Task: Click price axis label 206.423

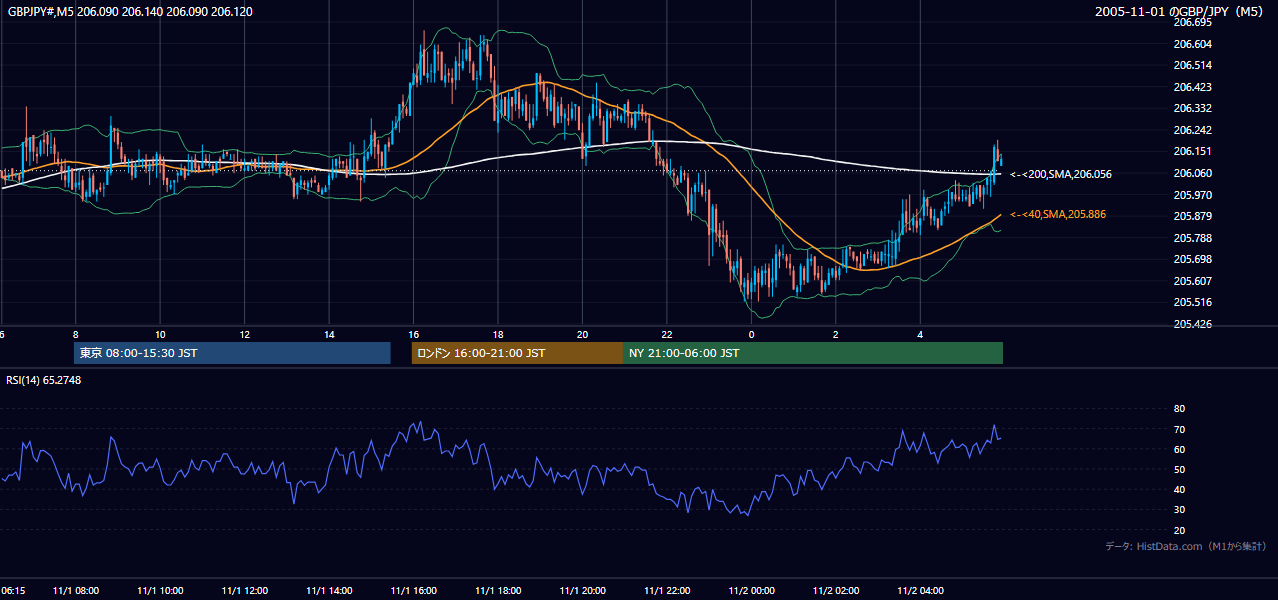Action: point(1192,87)
